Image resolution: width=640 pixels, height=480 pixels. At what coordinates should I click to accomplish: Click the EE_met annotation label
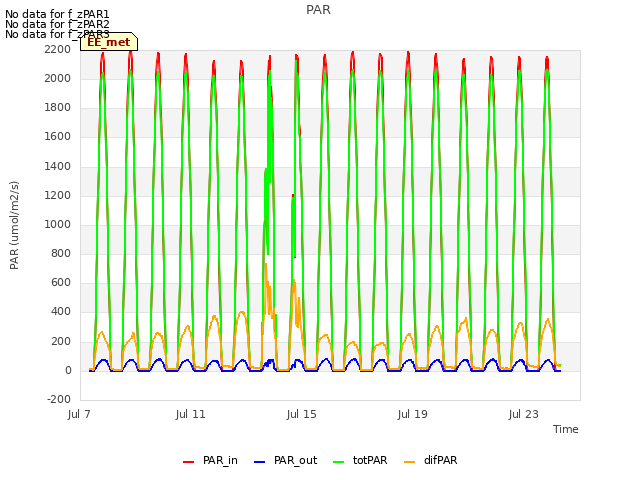109,42
